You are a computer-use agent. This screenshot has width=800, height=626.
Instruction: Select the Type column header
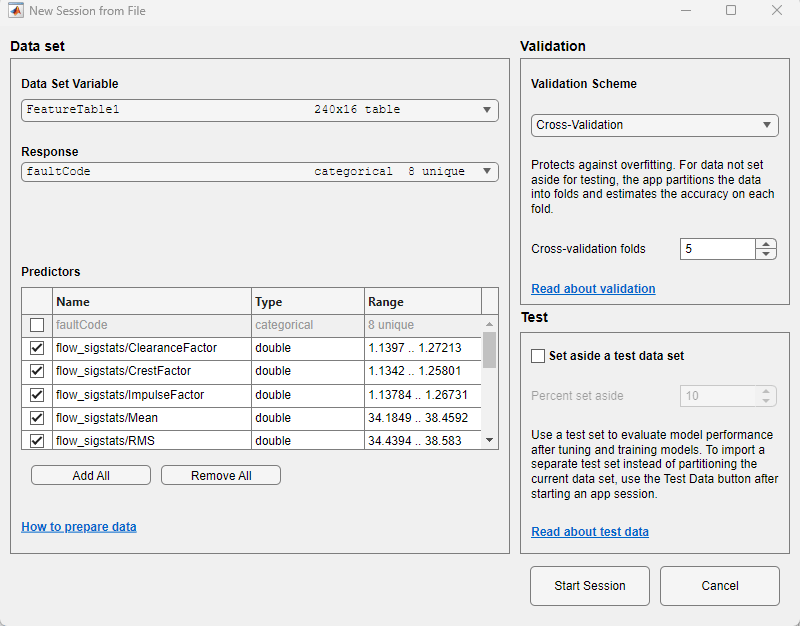coord(308,302)
